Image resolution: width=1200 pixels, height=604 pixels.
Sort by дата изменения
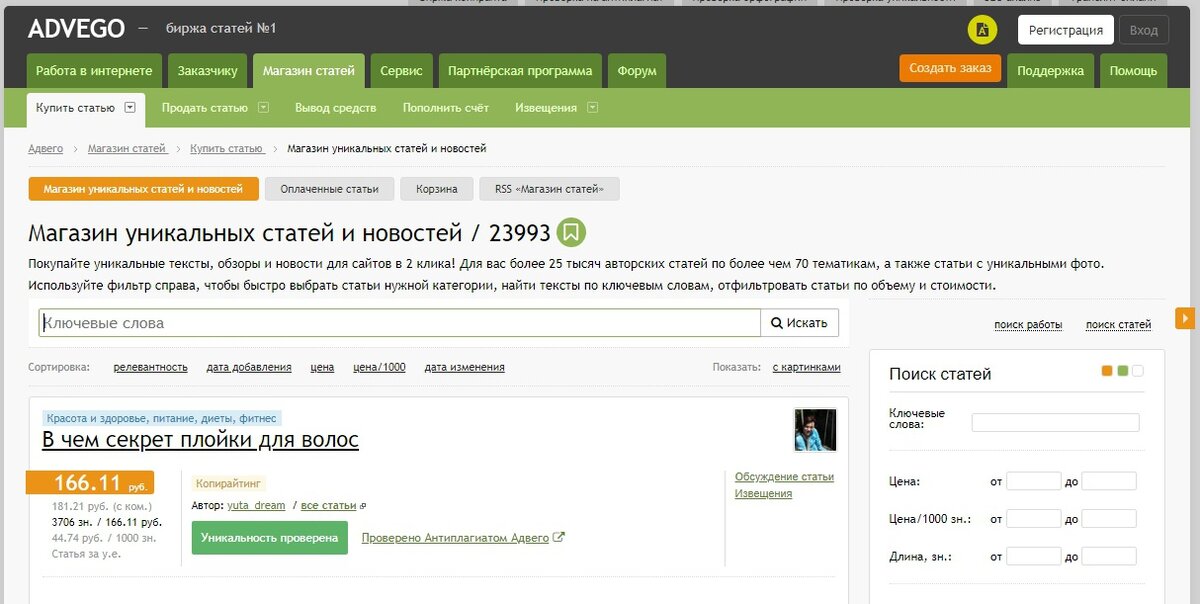point(465,367)
